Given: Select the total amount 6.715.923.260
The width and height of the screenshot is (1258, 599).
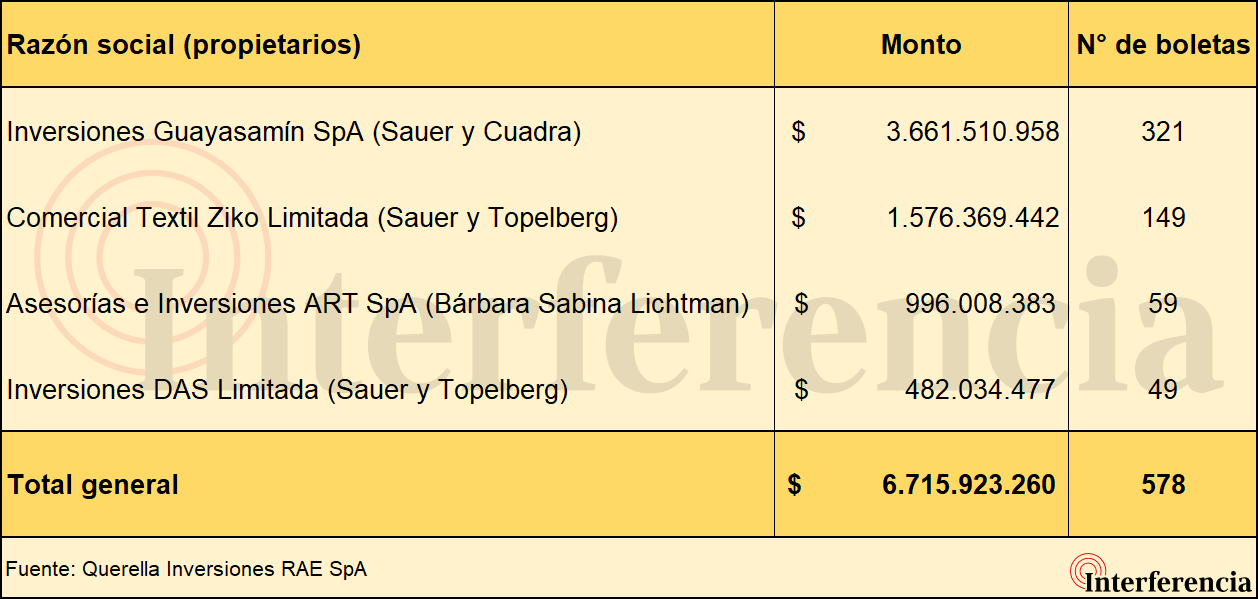Looking at the screenshot, I should [969, 485].
